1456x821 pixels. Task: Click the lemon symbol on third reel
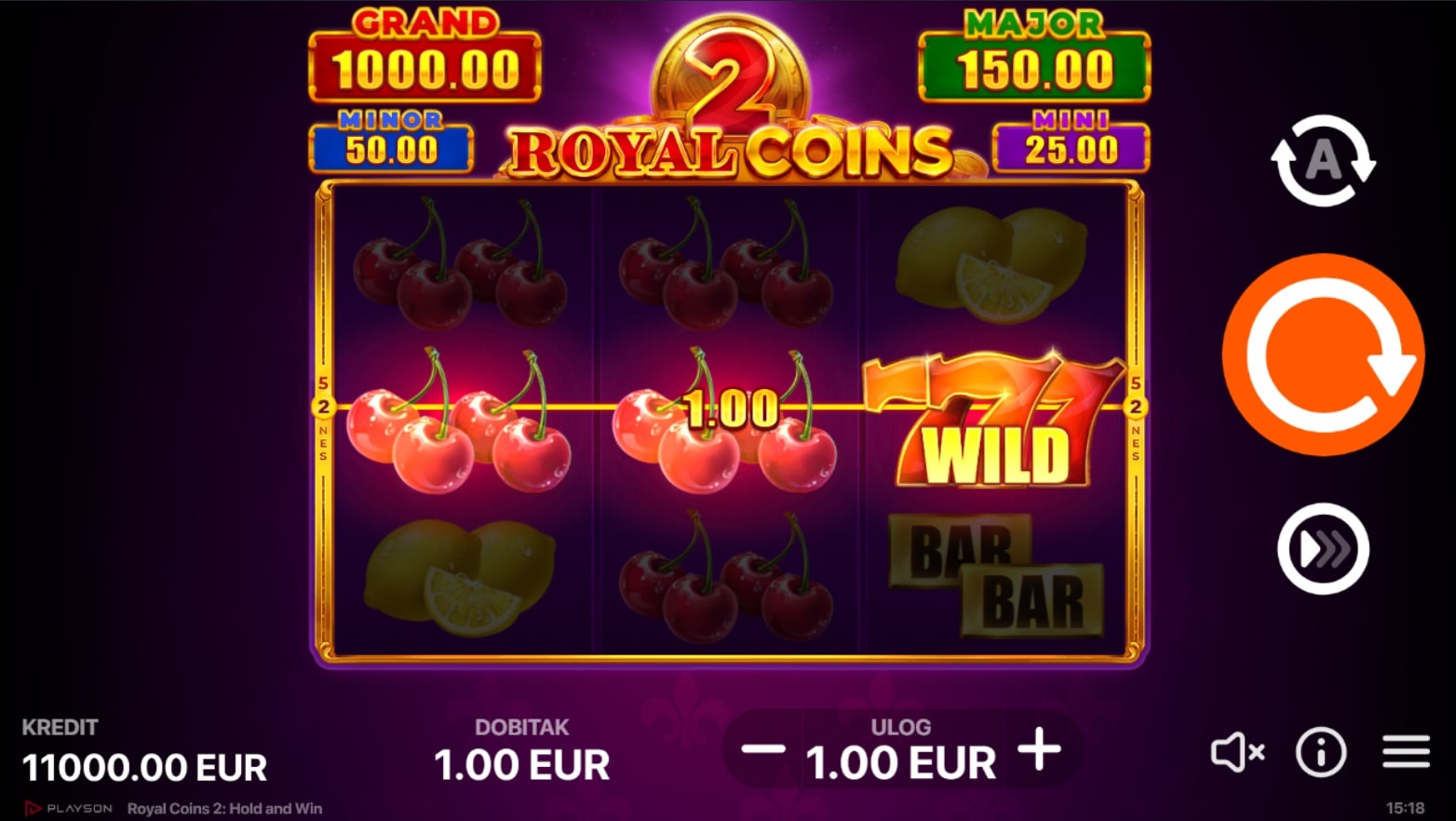pyautogui.click(x=991, y=263)
